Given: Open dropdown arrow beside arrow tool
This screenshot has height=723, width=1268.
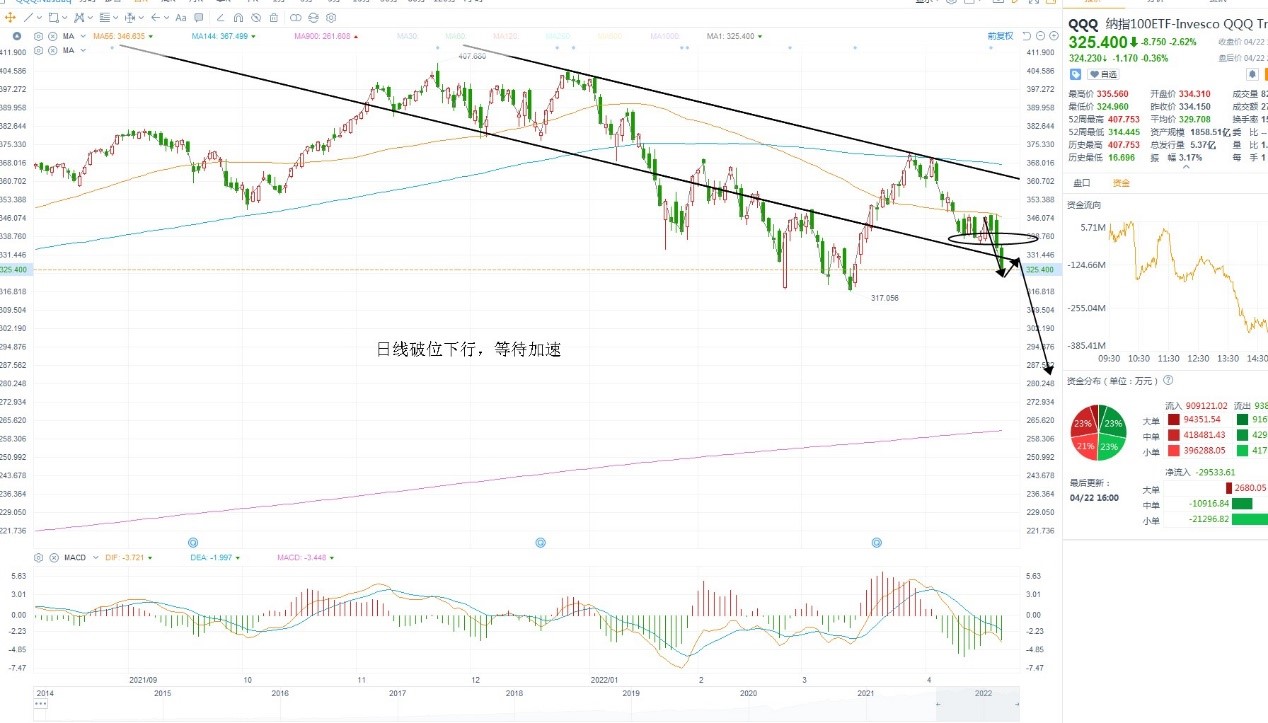Looking at the screenshot, I should pos(166,17).
